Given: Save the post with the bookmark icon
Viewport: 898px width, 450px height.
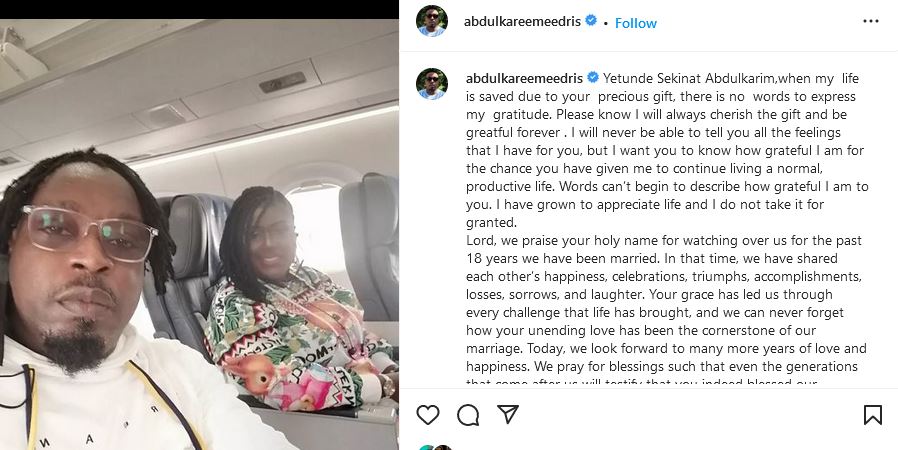Looking at the screenshot, I should pos(872,415).
